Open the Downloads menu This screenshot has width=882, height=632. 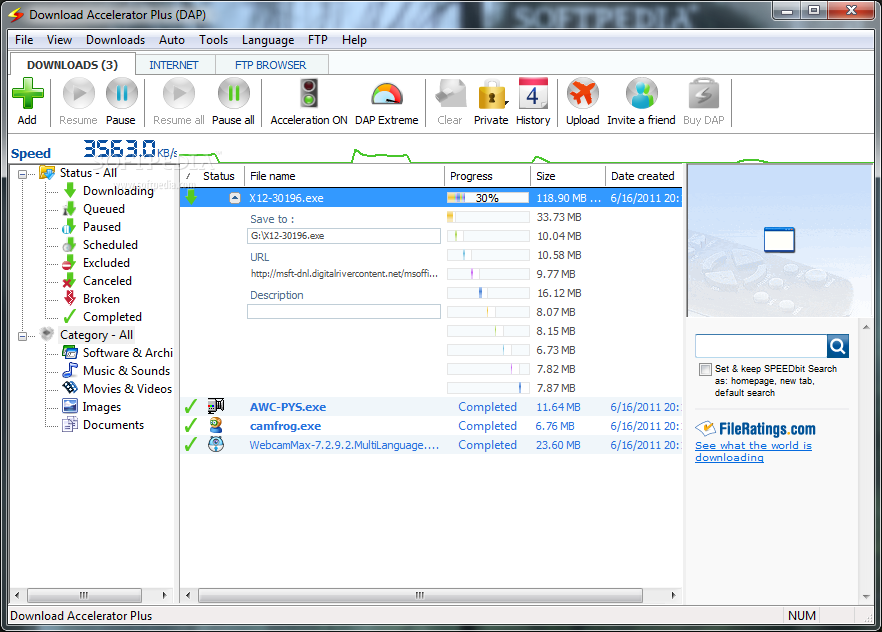(115, 40)
